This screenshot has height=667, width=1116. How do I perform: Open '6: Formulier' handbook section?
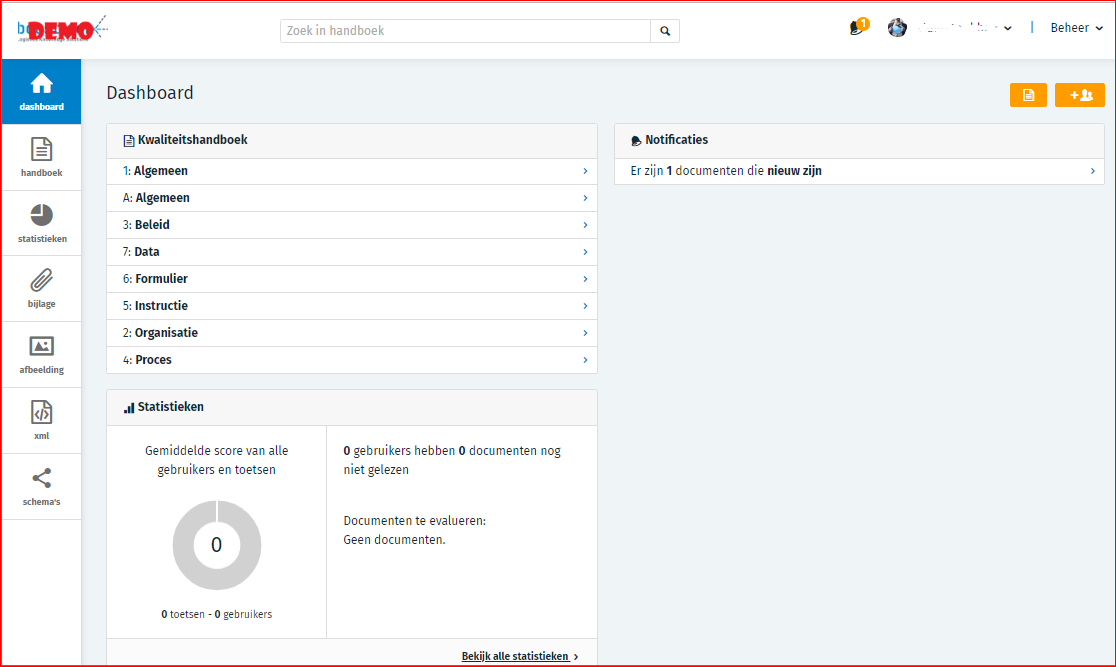pyautogui.click(x=352, y=279)
